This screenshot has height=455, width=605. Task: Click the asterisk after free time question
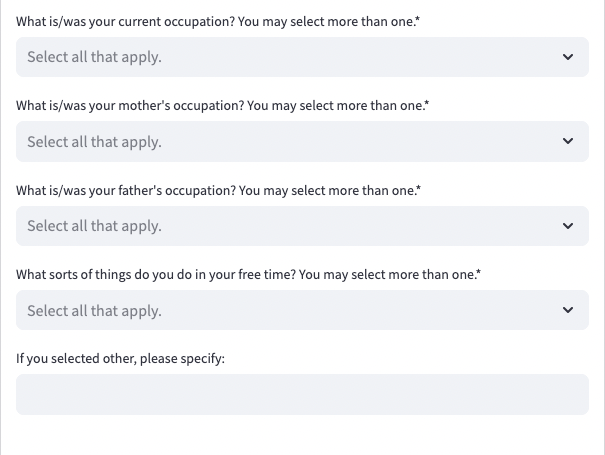(480, 272)
